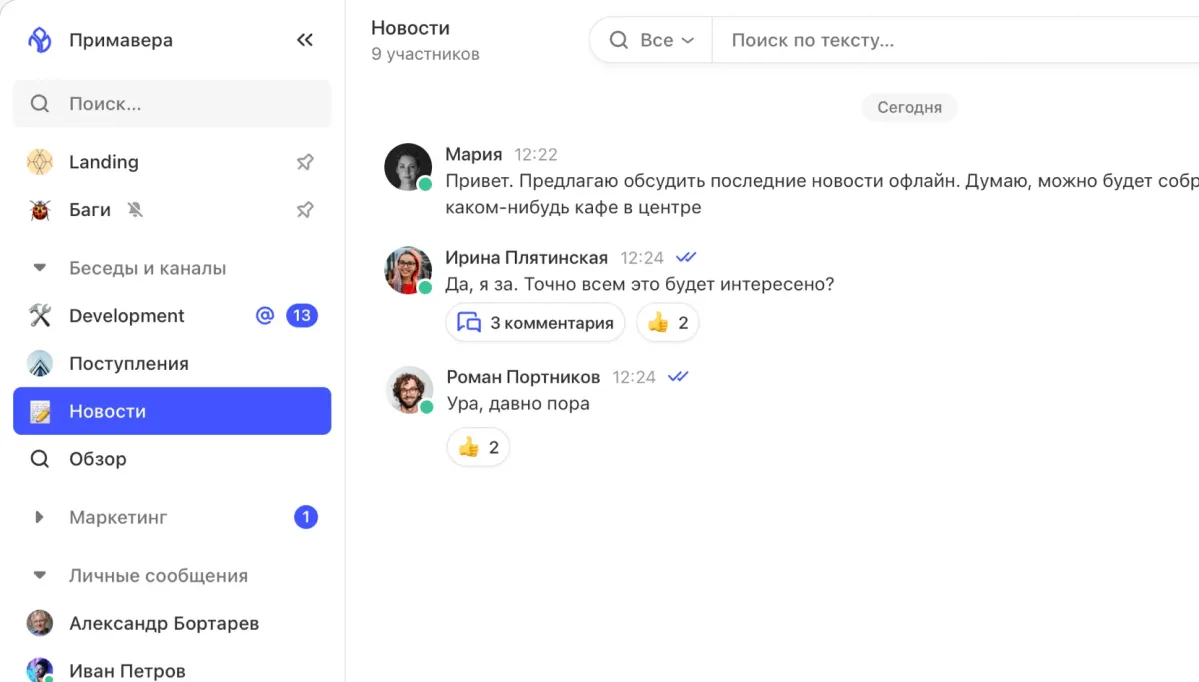Click the notes icon of Новости channel
1199x682 pixels.
[x=38, y=410]
